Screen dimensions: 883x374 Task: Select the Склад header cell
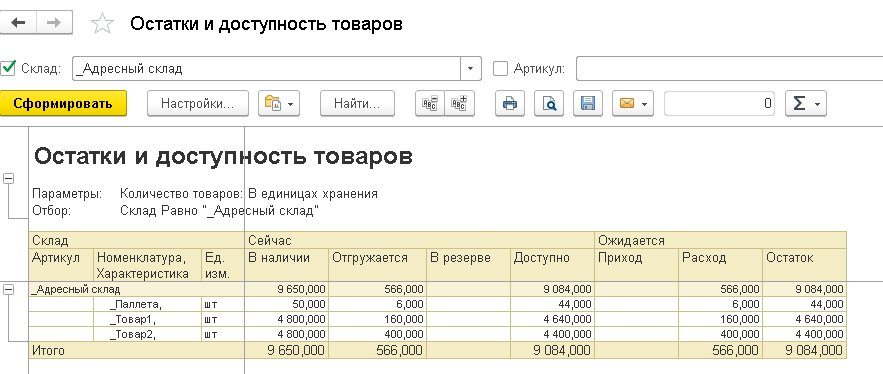(x=136, y=241)
